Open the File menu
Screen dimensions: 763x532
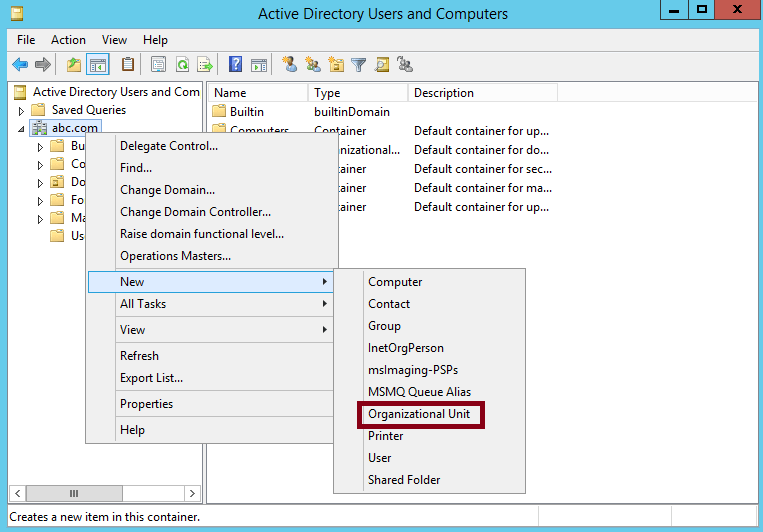(x=26, y=40)
